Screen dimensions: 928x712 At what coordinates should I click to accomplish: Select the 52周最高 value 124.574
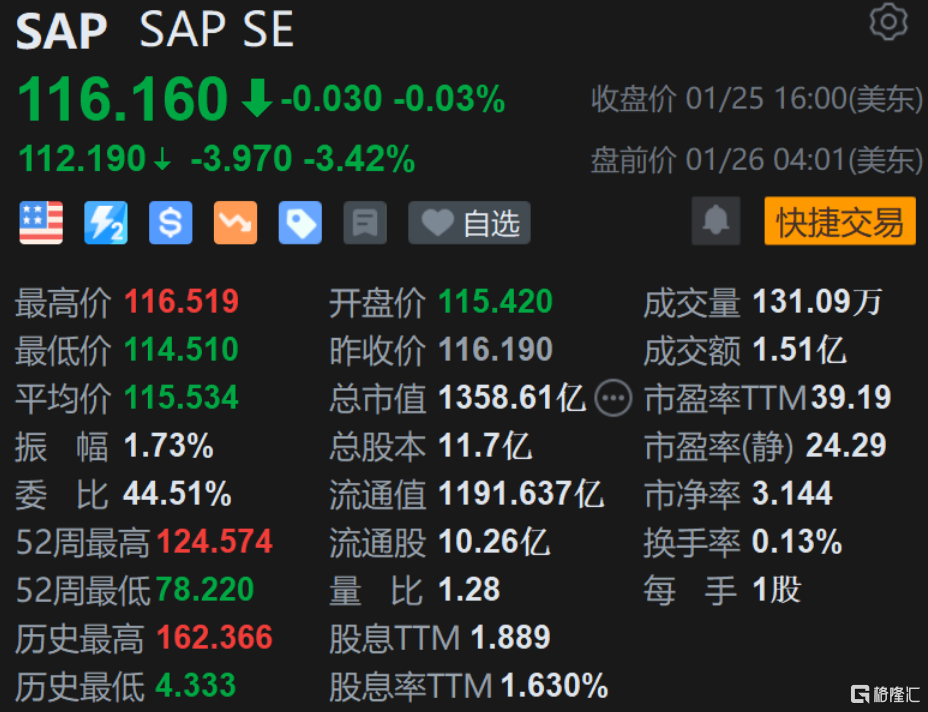[215, 541]
